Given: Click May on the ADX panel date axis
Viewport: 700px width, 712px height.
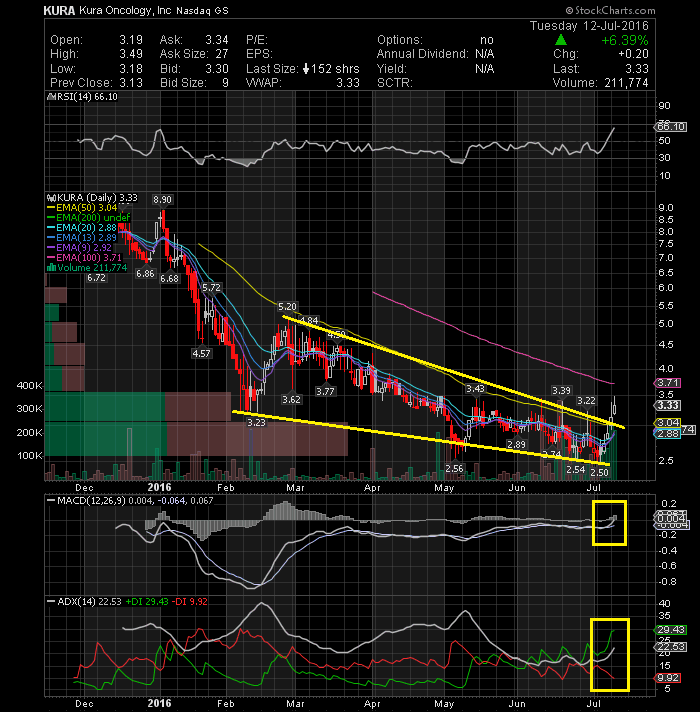Looking at the screenshot, I should 444,704.
